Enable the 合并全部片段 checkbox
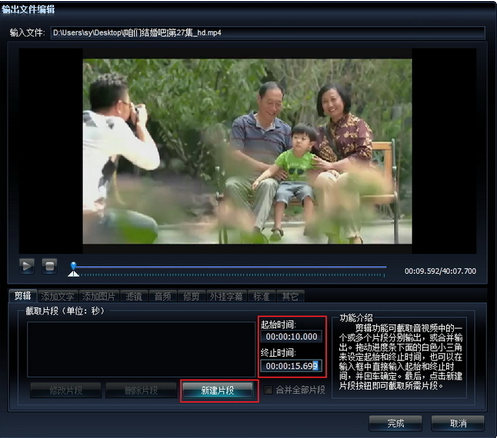The width and height of the screenshot is (497, 438). [x=268, y=390]
